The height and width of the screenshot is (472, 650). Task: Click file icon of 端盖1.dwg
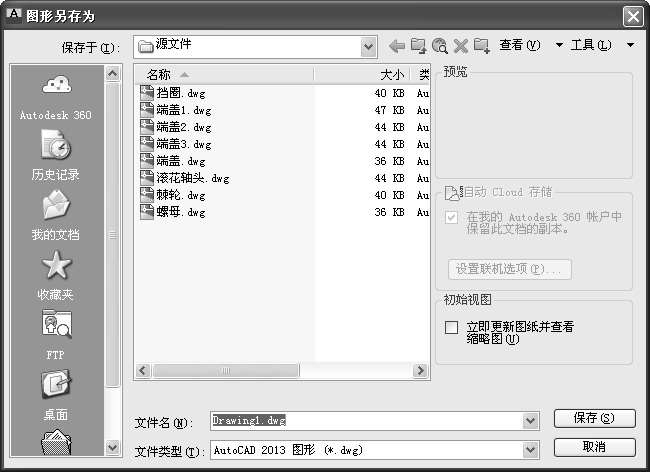point(147,109)
